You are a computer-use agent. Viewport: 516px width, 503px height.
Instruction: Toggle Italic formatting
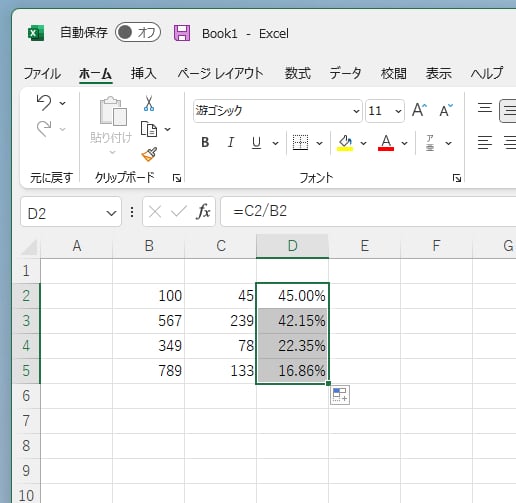click(230, 143)
